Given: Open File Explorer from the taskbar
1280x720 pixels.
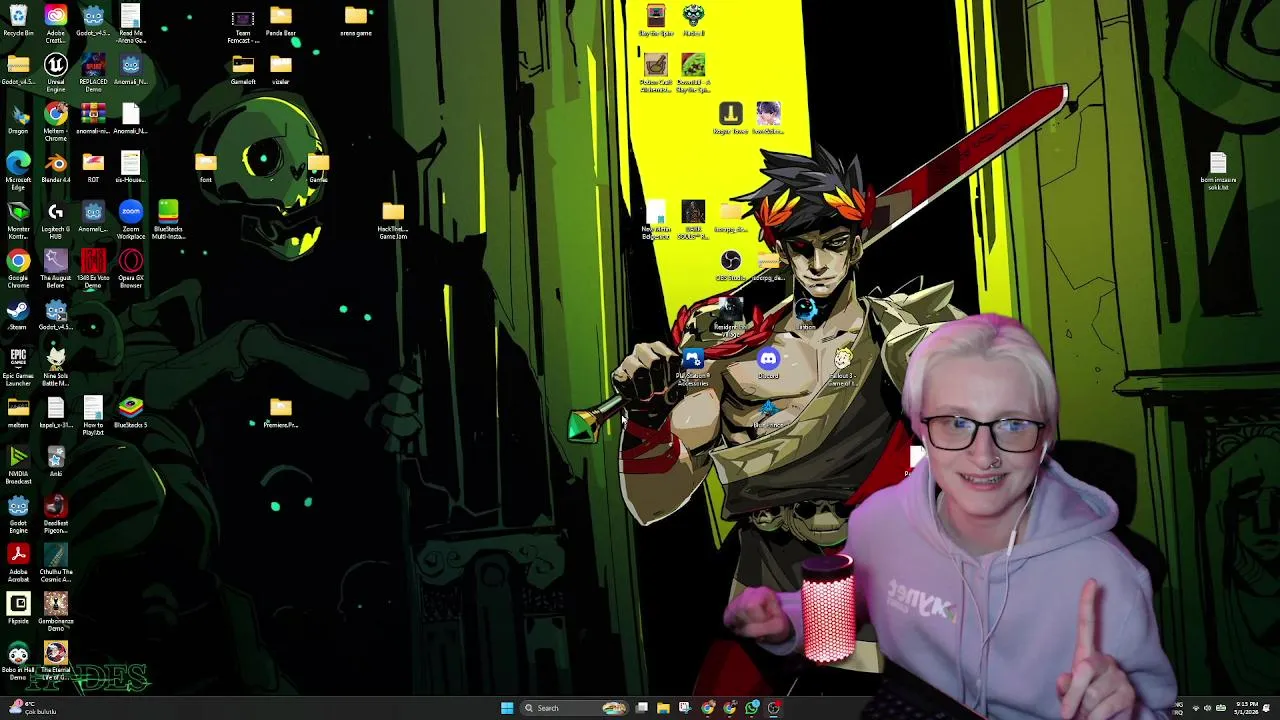Looking at the screenshot, I should click(x=663, y=708).
